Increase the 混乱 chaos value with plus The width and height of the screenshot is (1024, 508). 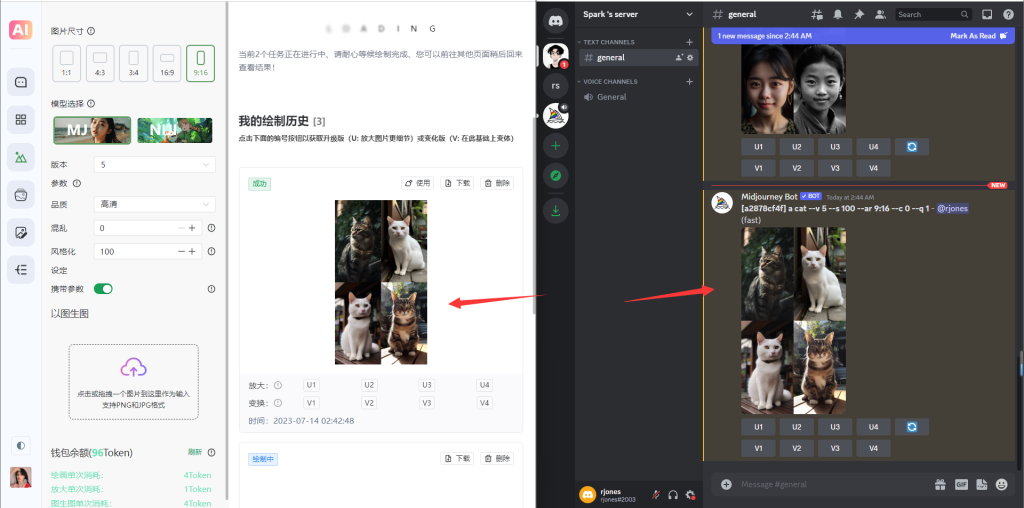tap(191, 228)
